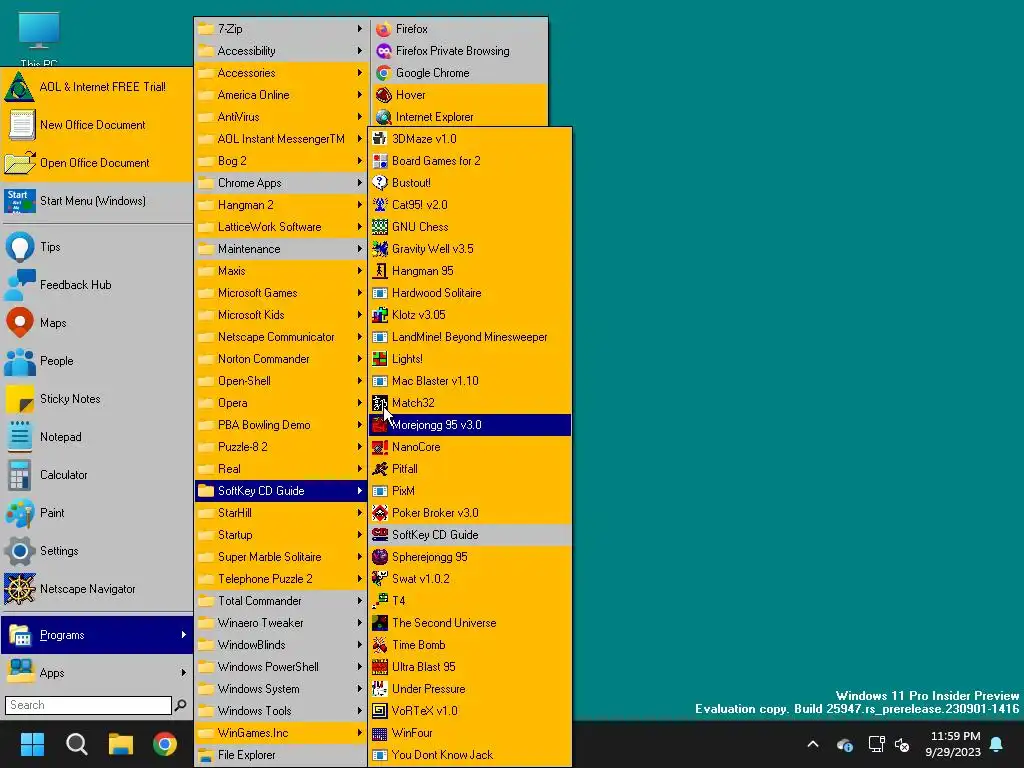The image size is (1024, 768).
Task: Open Netscape Navigator ship wheel icon
Action: (x=20, y=588)
